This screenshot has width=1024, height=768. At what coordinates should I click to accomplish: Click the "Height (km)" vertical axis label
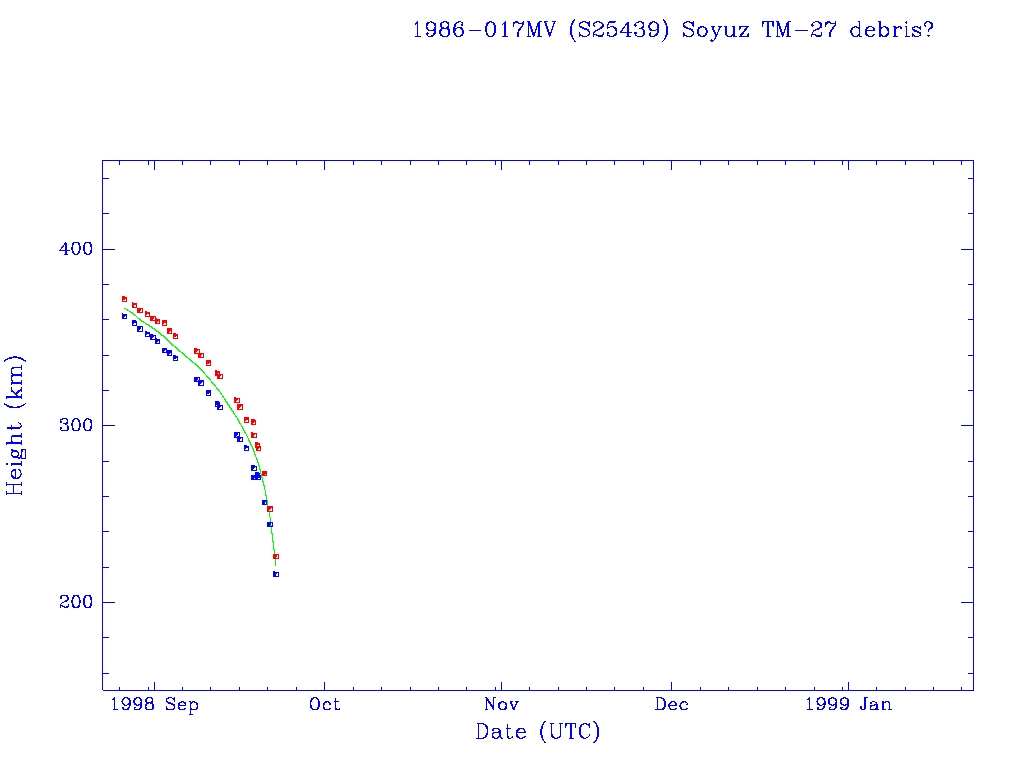click(x=15, y=425)
